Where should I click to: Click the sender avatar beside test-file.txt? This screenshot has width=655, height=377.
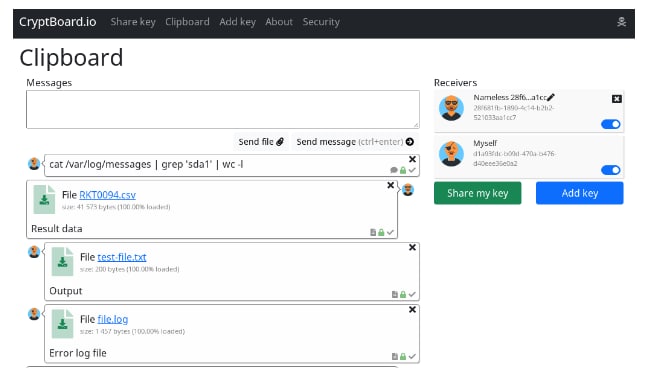point(34,252)
